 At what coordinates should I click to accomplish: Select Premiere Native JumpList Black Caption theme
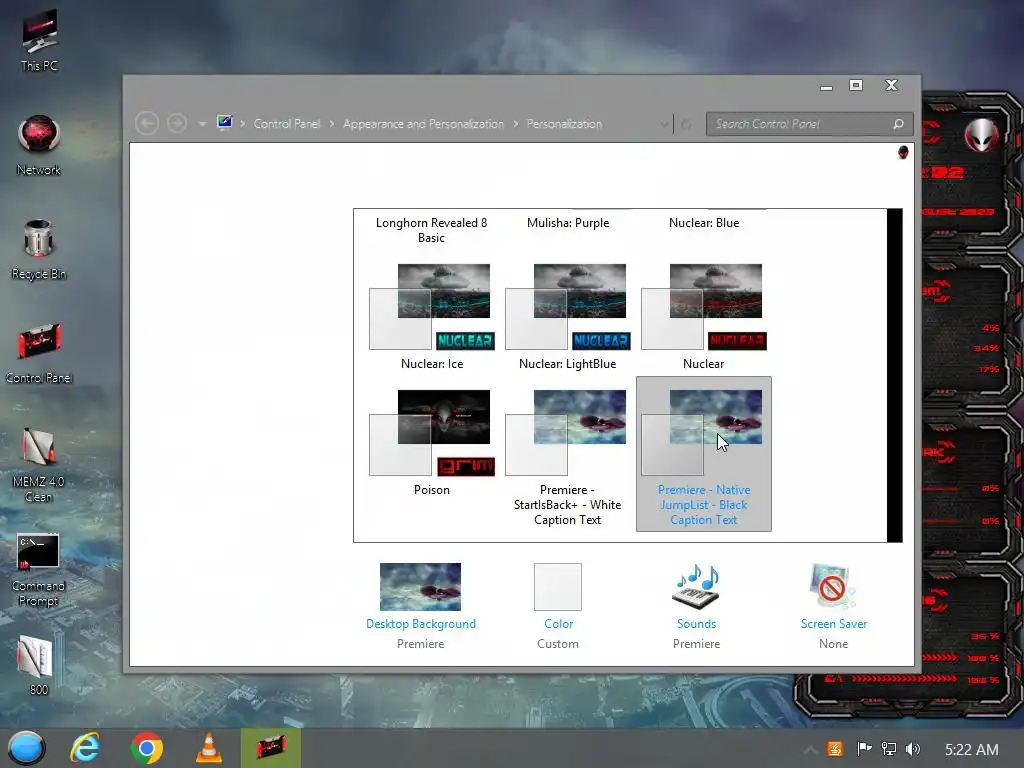[703, 454]
